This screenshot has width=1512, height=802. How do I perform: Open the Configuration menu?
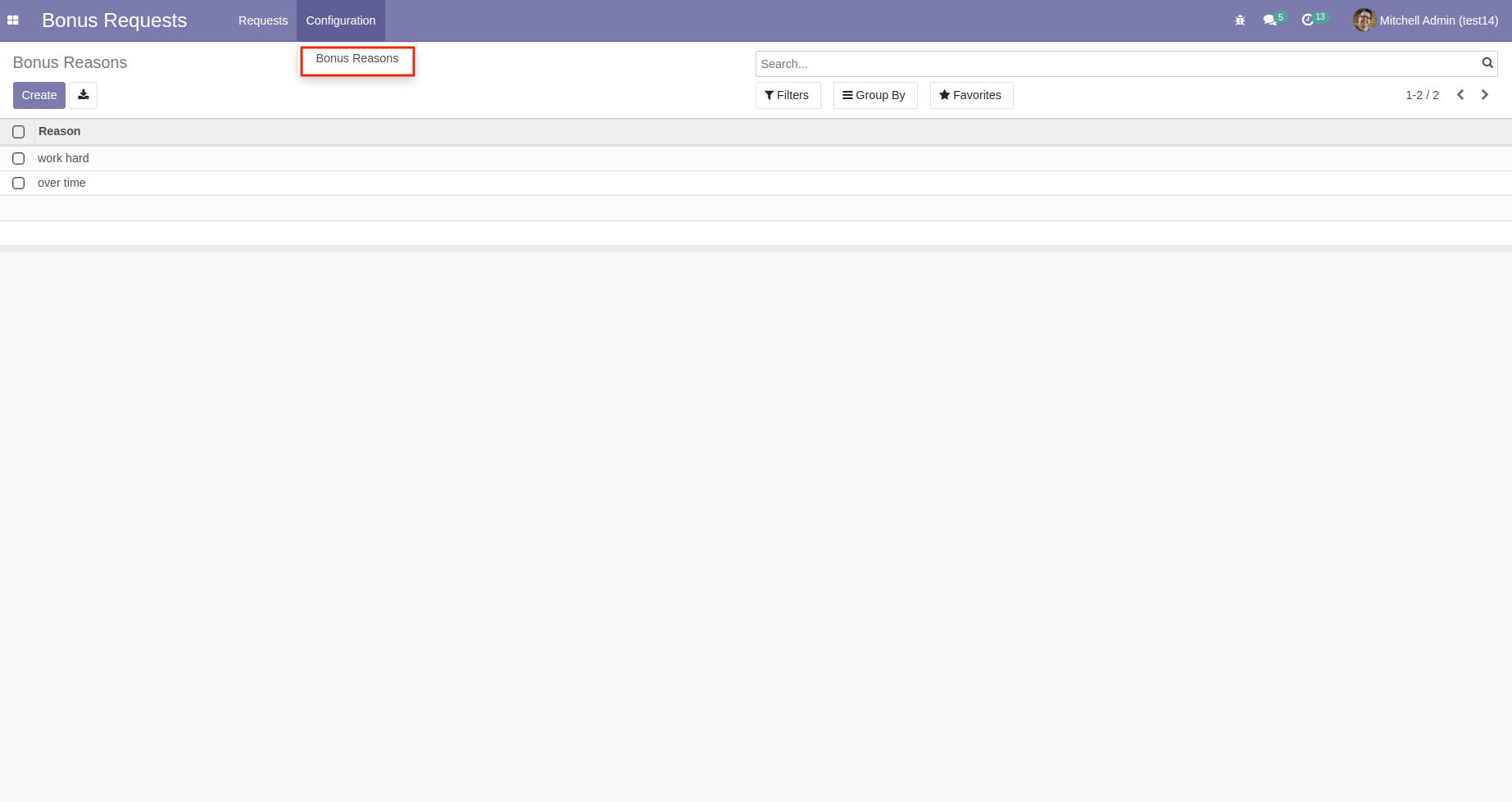click(341, 20)
